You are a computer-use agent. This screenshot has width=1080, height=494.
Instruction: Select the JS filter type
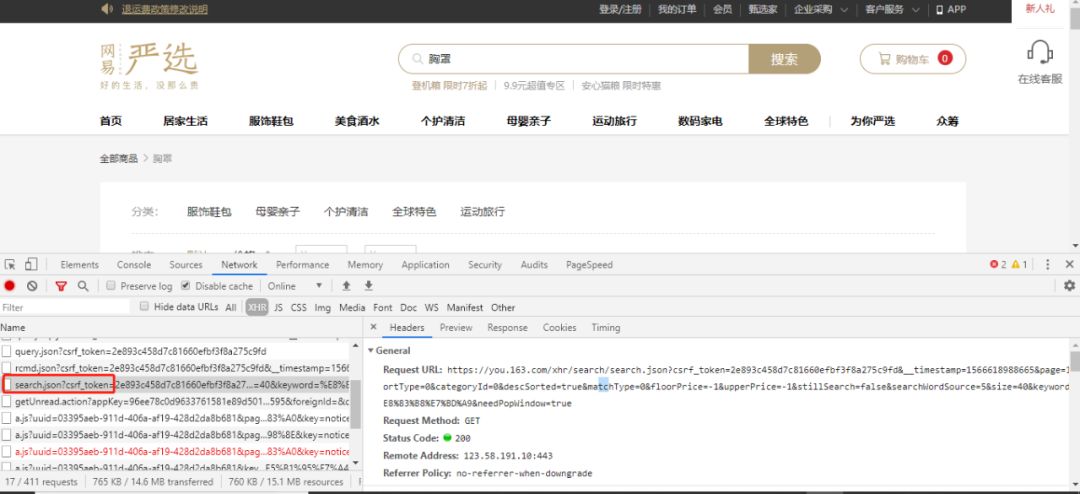pos(278,307)
